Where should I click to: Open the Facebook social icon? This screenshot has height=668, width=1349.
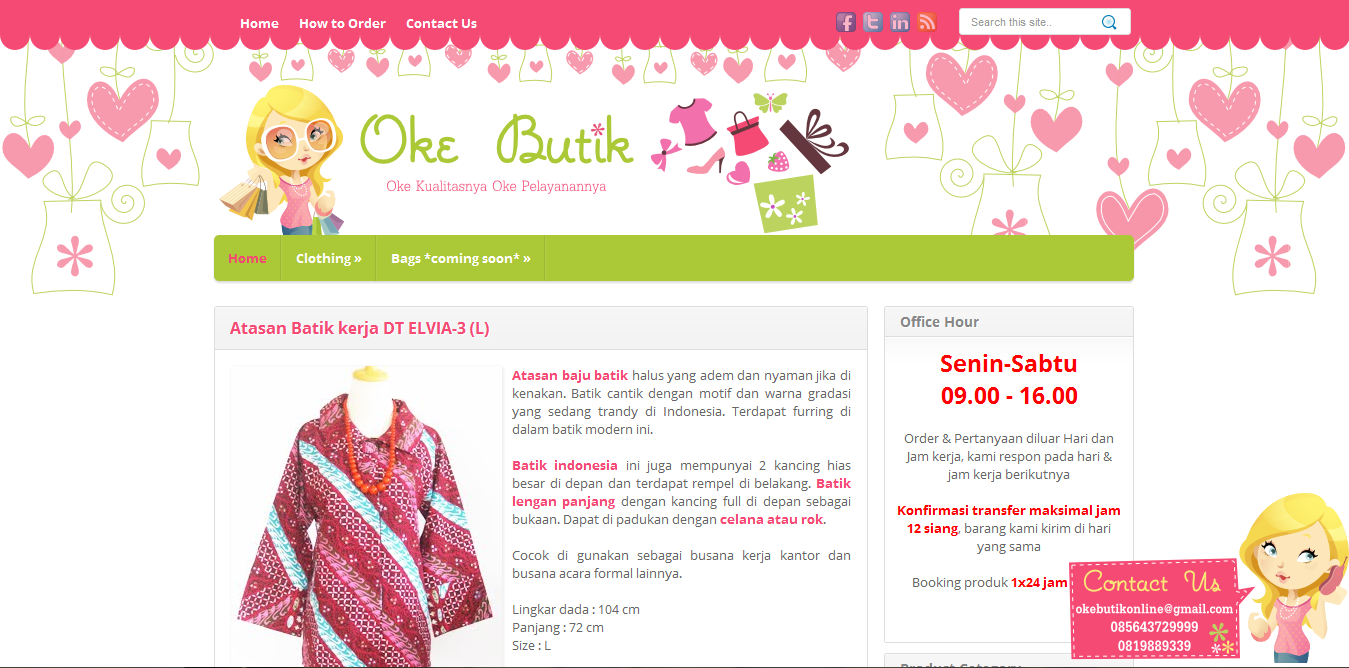(846, 22)
